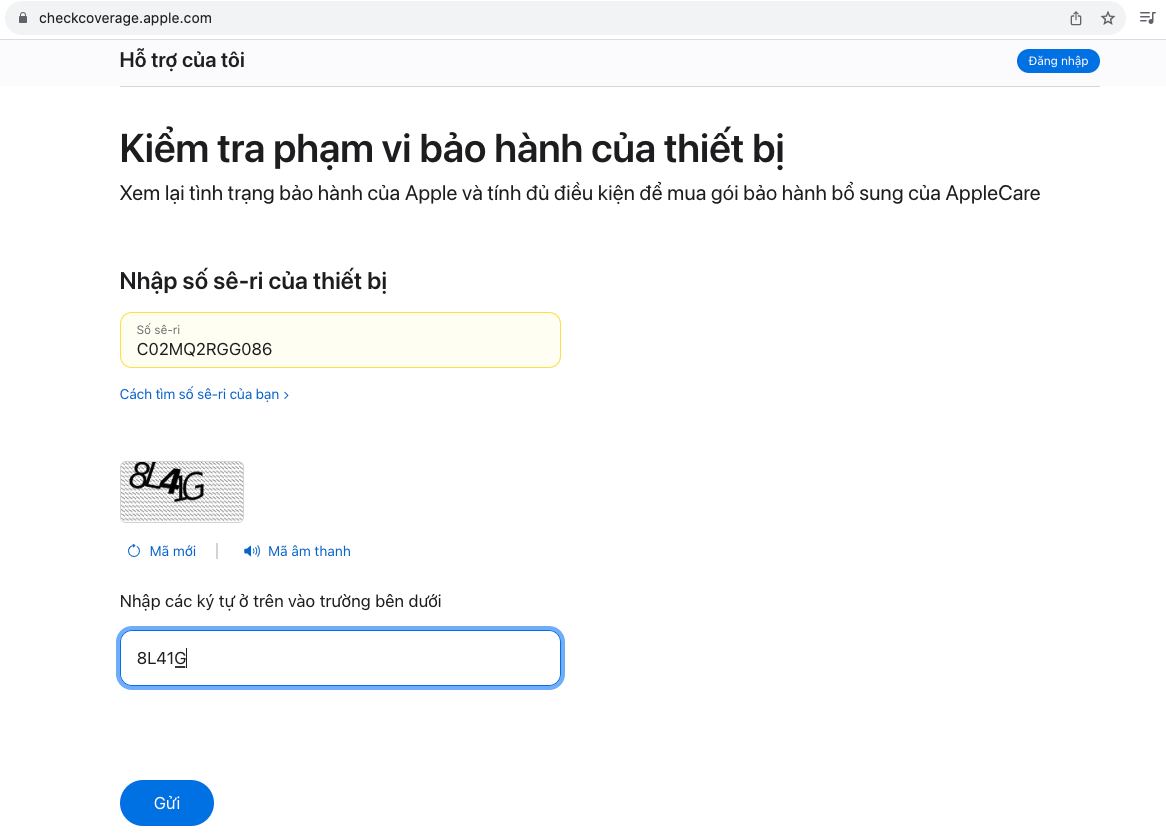Focus the captcha entry field below the image
Viewport: 1166px width, 838px height.
(340, 658)
